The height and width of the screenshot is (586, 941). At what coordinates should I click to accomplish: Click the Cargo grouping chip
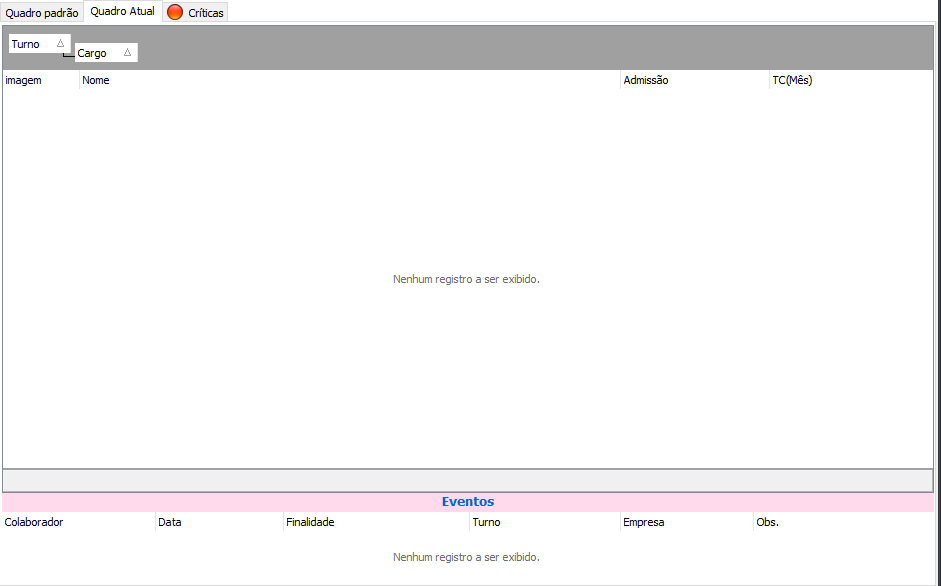point(93,53)
